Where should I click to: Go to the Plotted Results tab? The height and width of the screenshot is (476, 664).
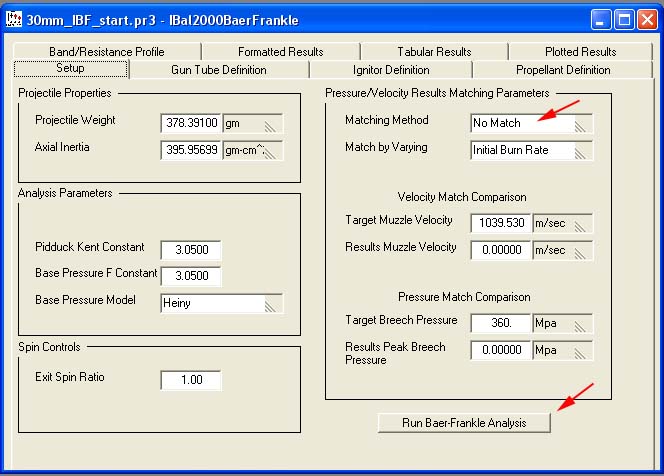point(580,51)
